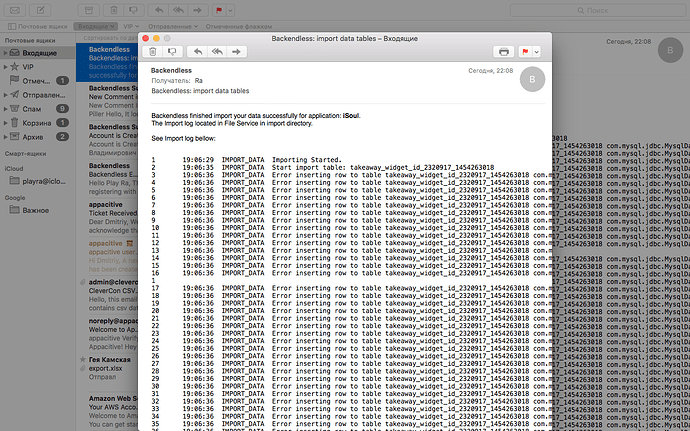Select the Входящие mailbox in the sidebar
The image size is (690, 431).
pyautogui.click(x=38, y=53)
